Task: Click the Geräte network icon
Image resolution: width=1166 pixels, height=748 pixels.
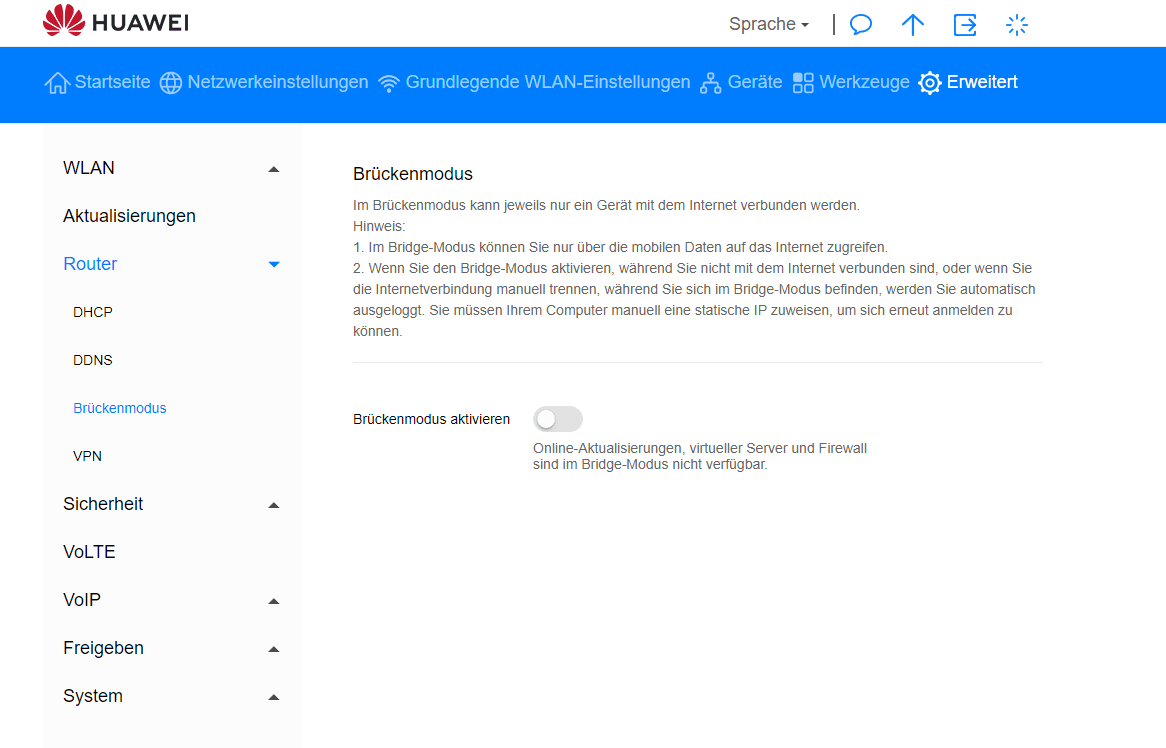Action: 711,83
